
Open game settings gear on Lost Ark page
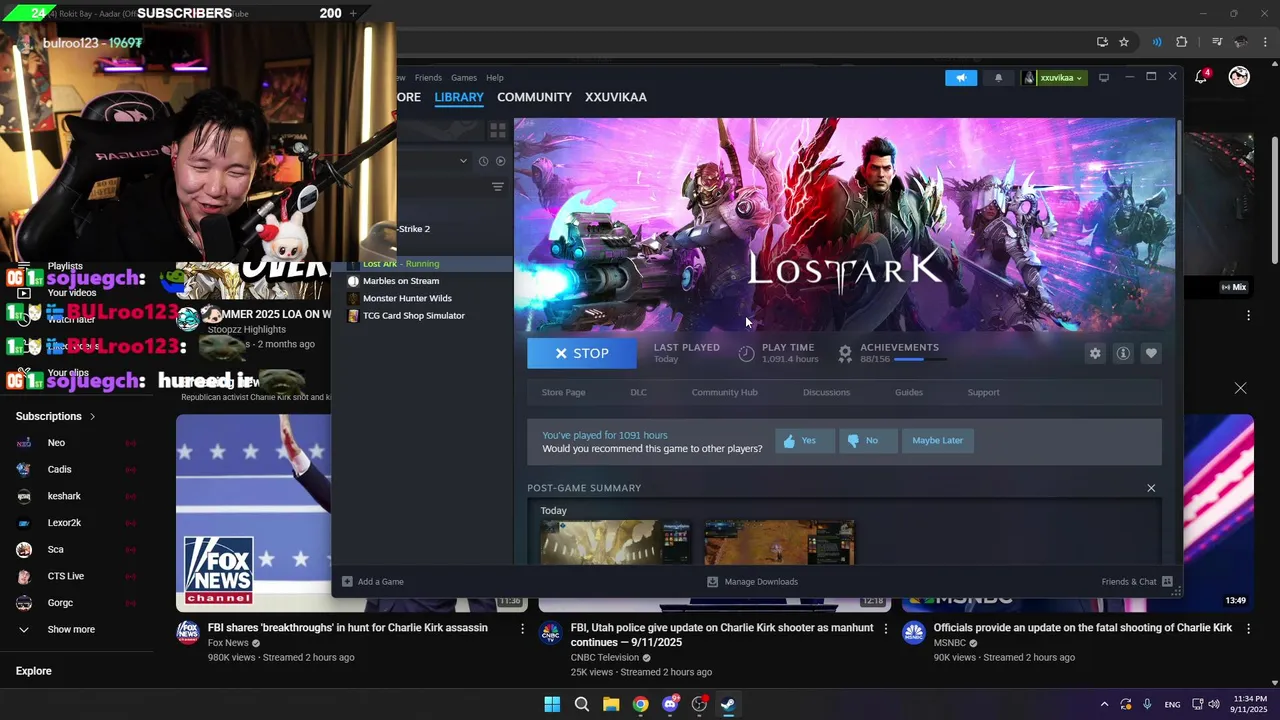click(1095, 353)
